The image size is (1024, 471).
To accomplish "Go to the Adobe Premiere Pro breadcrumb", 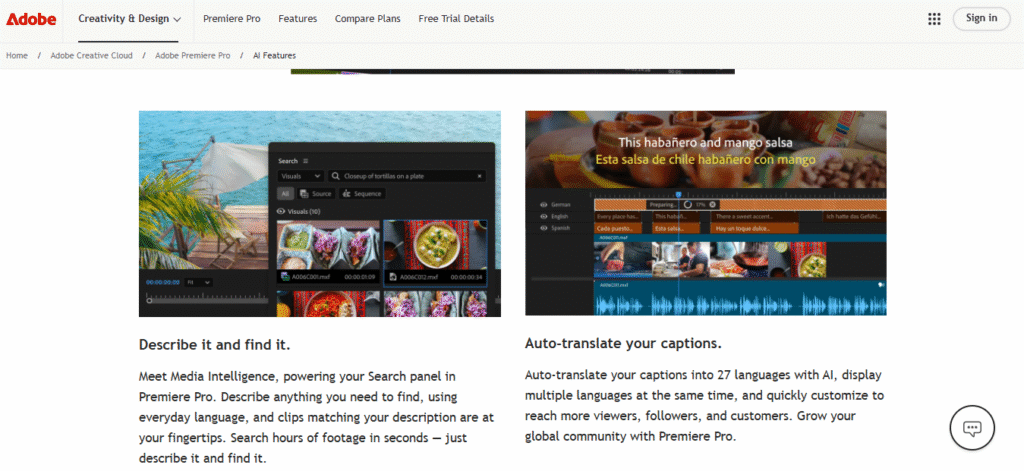I will pyautogui.click(x=193, y=56).
